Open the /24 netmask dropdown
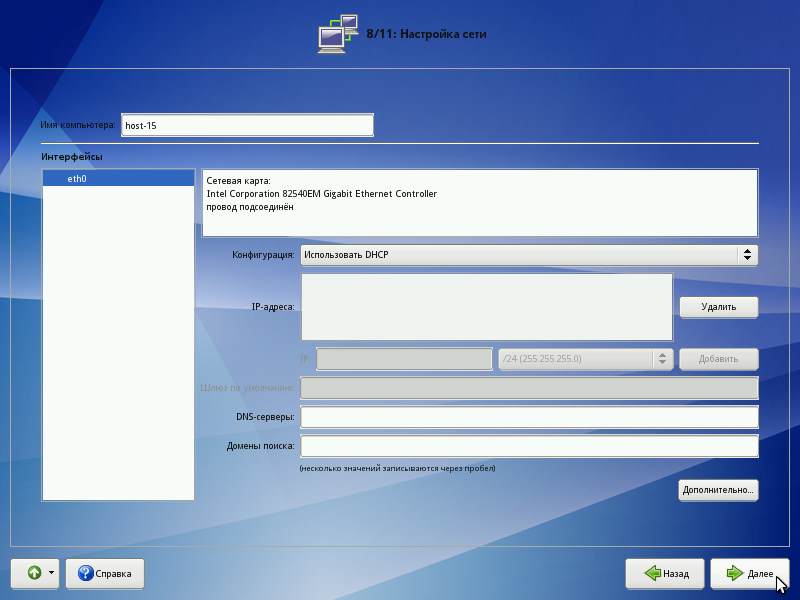Image resolution: width=800 pixels, height=600 pixels. 586,359
